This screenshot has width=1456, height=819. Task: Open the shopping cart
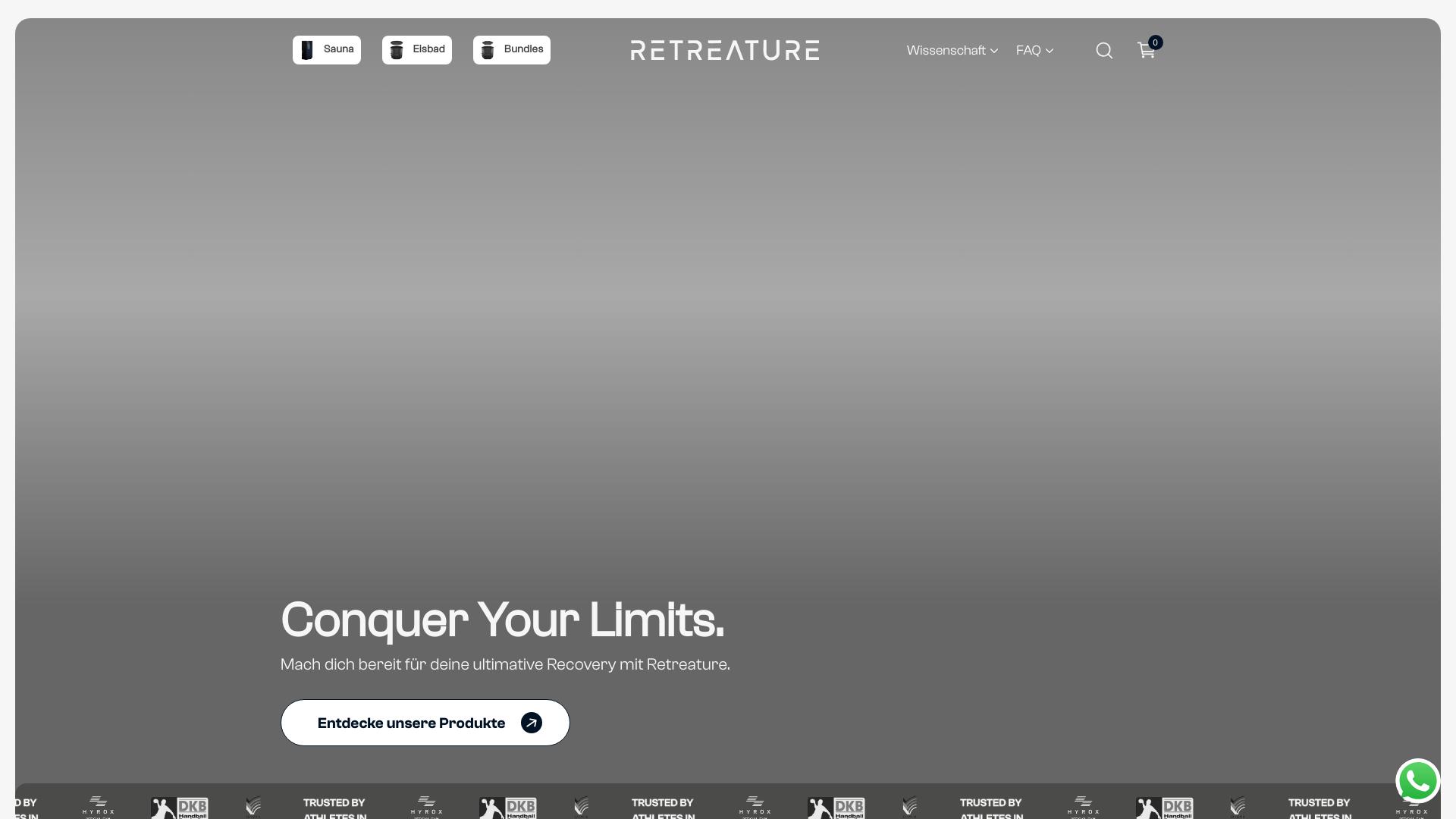click(x=1146, y=51)
